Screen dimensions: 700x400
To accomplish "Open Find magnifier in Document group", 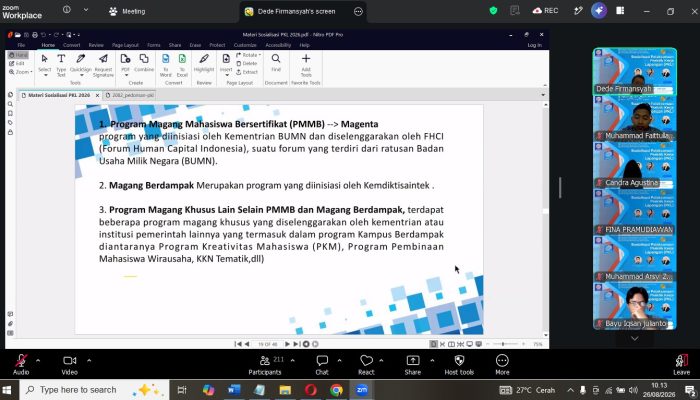I will tap(276, 63).
